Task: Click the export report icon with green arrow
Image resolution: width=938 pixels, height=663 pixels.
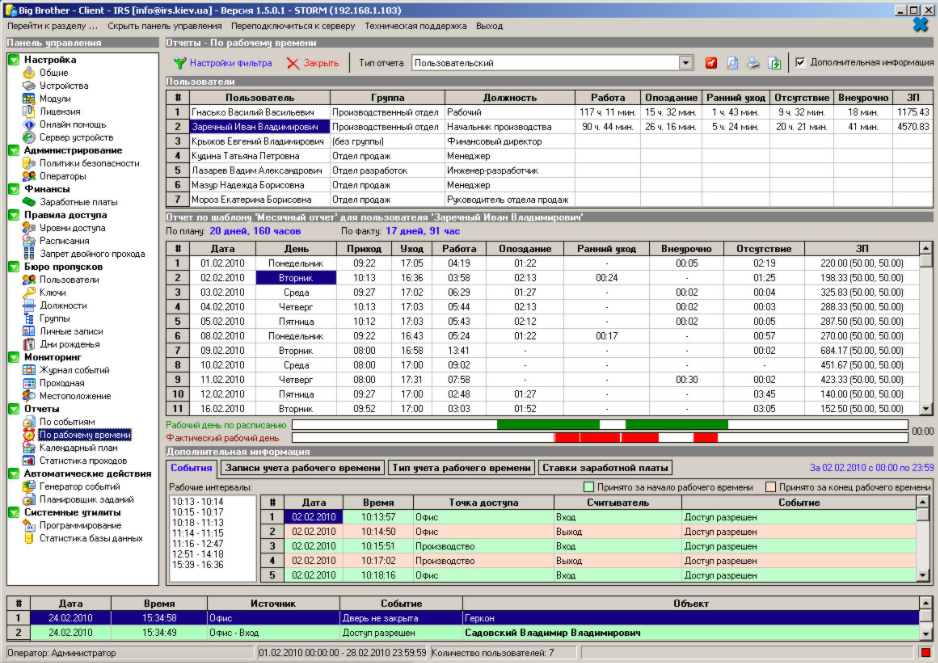Action: (x=775, y=63)
